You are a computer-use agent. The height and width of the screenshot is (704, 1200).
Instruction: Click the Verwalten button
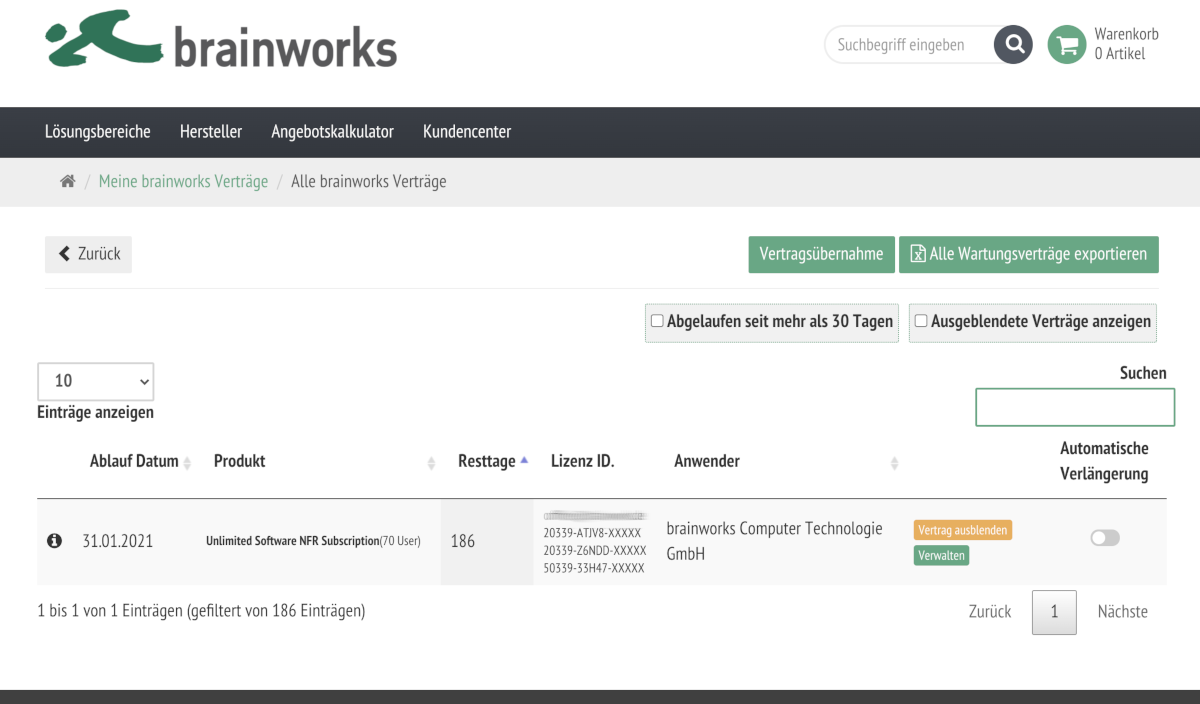click(x=941, y=555)
